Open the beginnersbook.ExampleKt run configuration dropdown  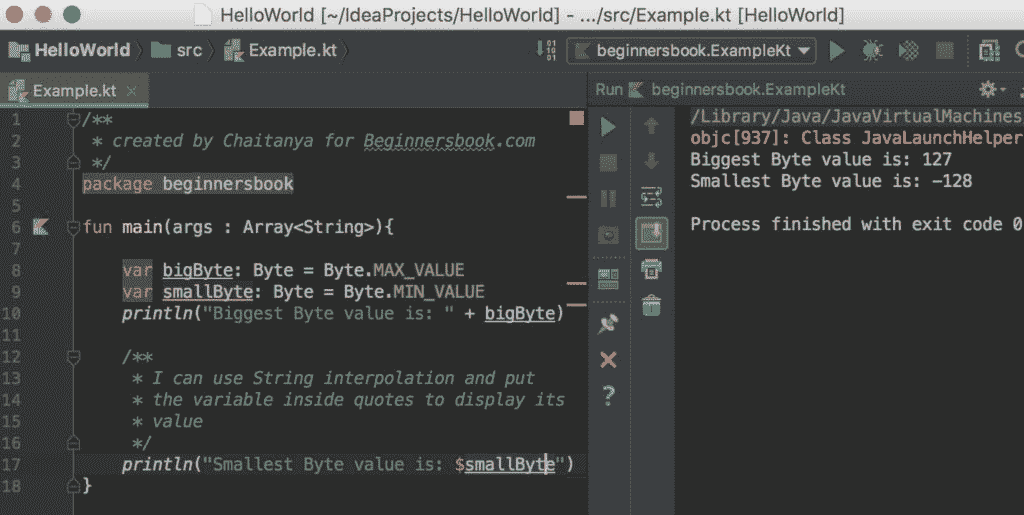coord(691,50)
